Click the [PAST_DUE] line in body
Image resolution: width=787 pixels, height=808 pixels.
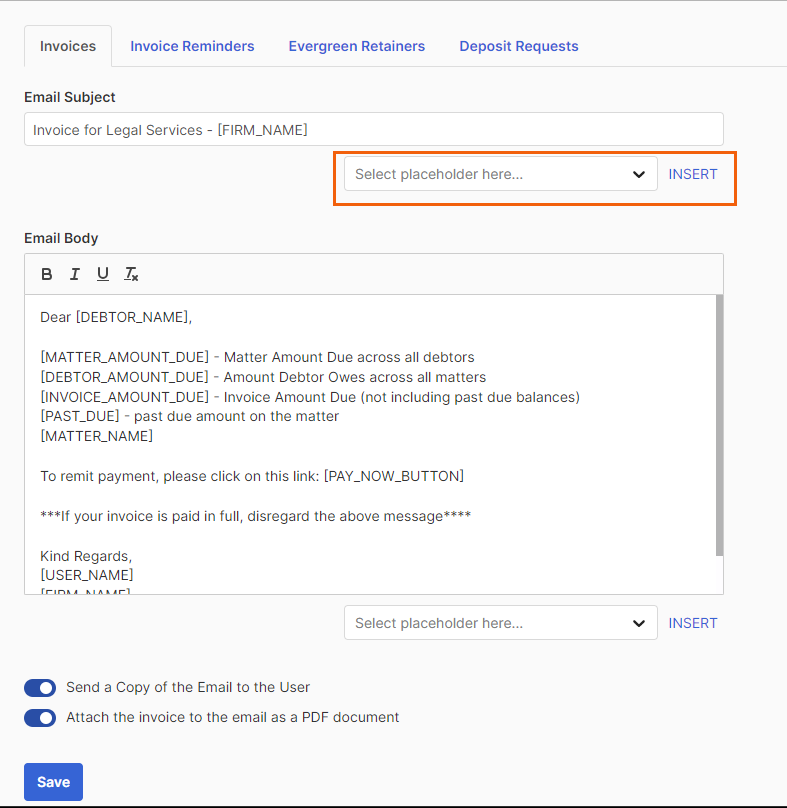click(x=190, y=416)
